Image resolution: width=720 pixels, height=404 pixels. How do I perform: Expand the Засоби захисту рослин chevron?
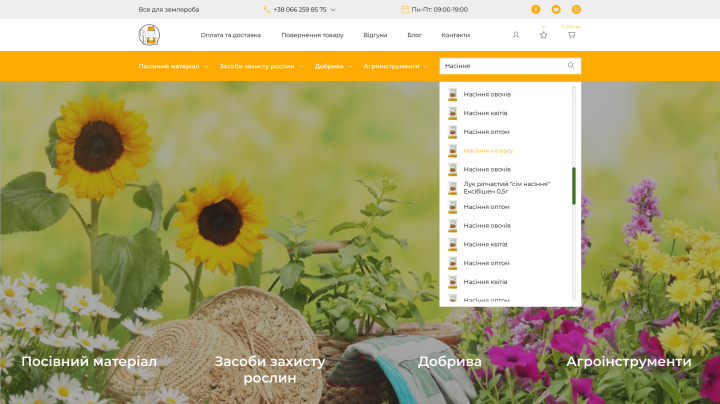301,67
